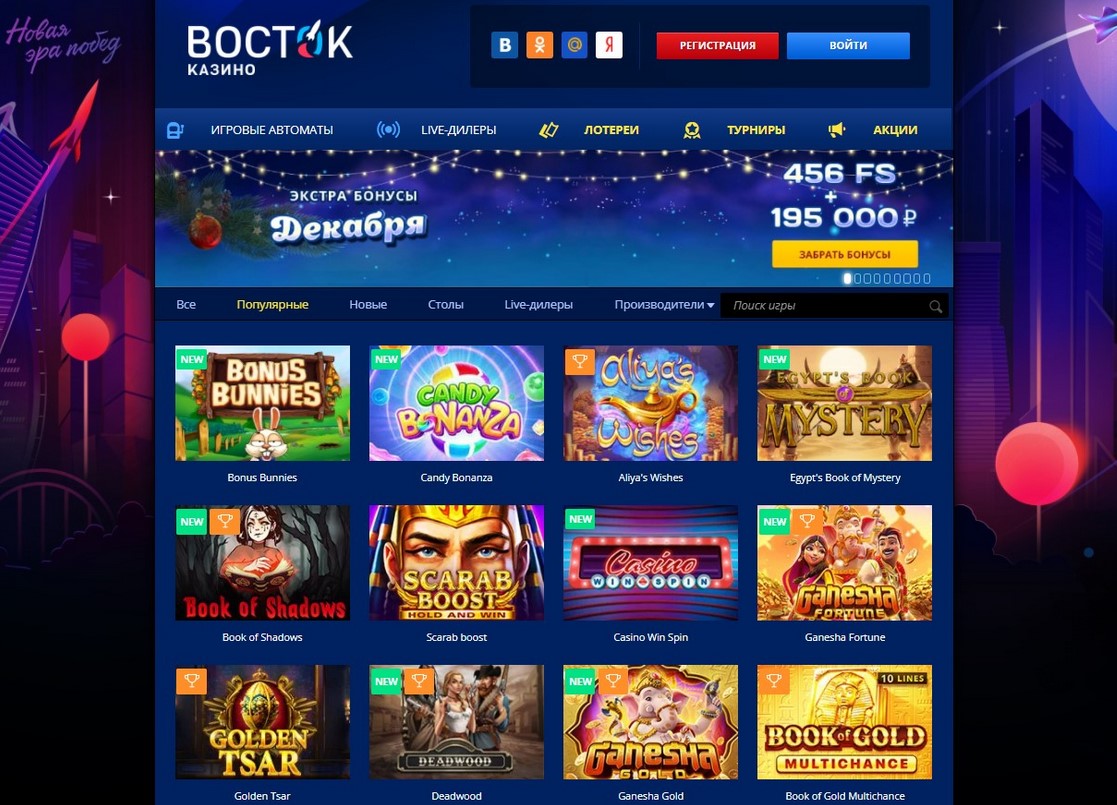The width and height of the screenshot is (1117, 805).
Task: Select the second banner slide indicator dot
Action: (x=858, y=279)
